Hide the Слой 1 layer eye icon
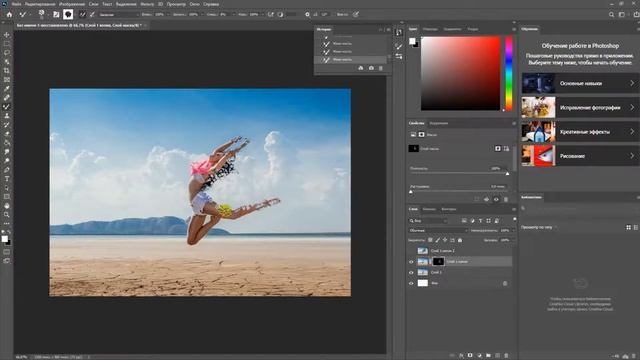 click(411, 272)
